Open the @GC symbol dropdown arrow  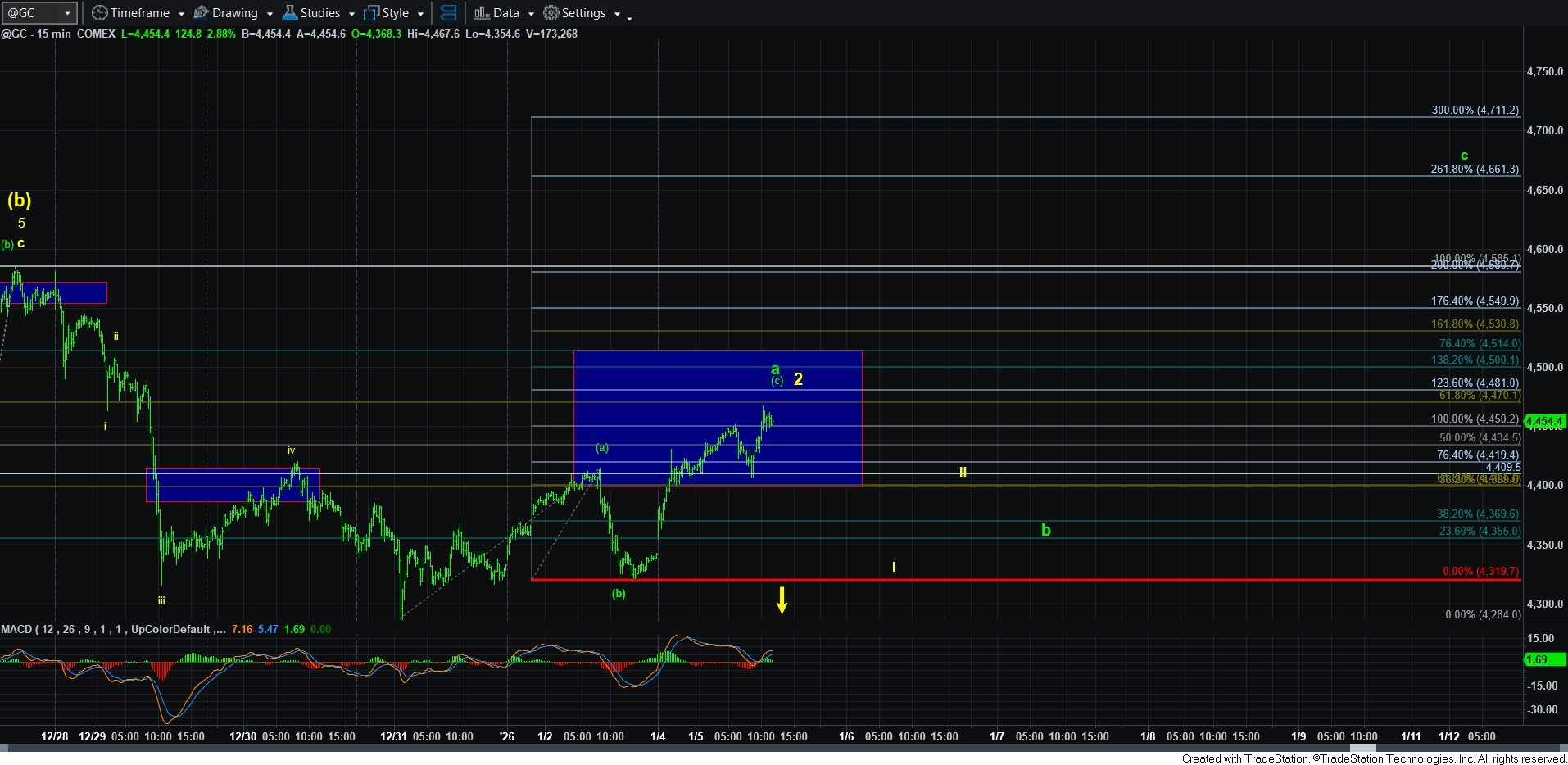tap(68, 13)
